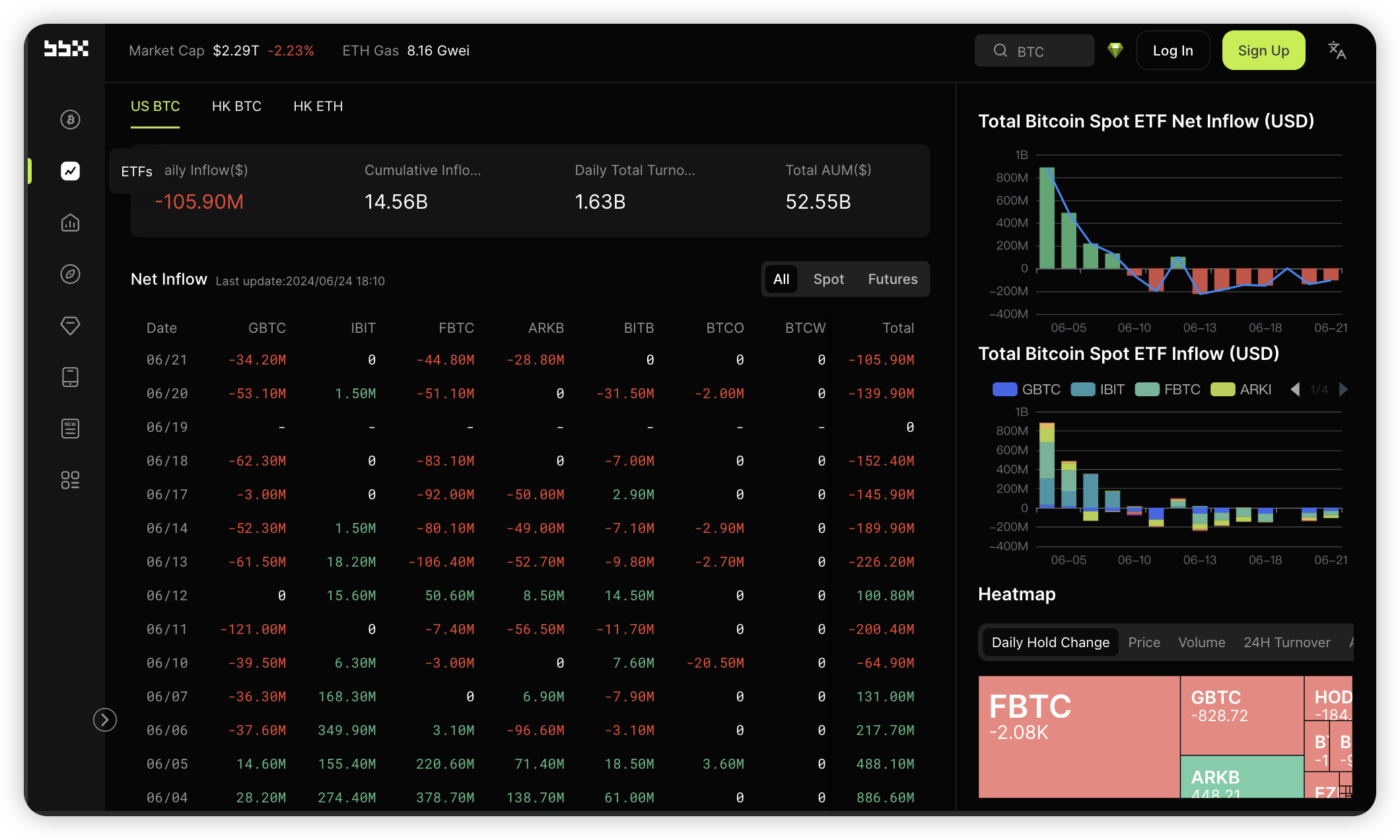
Task: Click the green diamond premium icon
Action: pos(1115,50)
